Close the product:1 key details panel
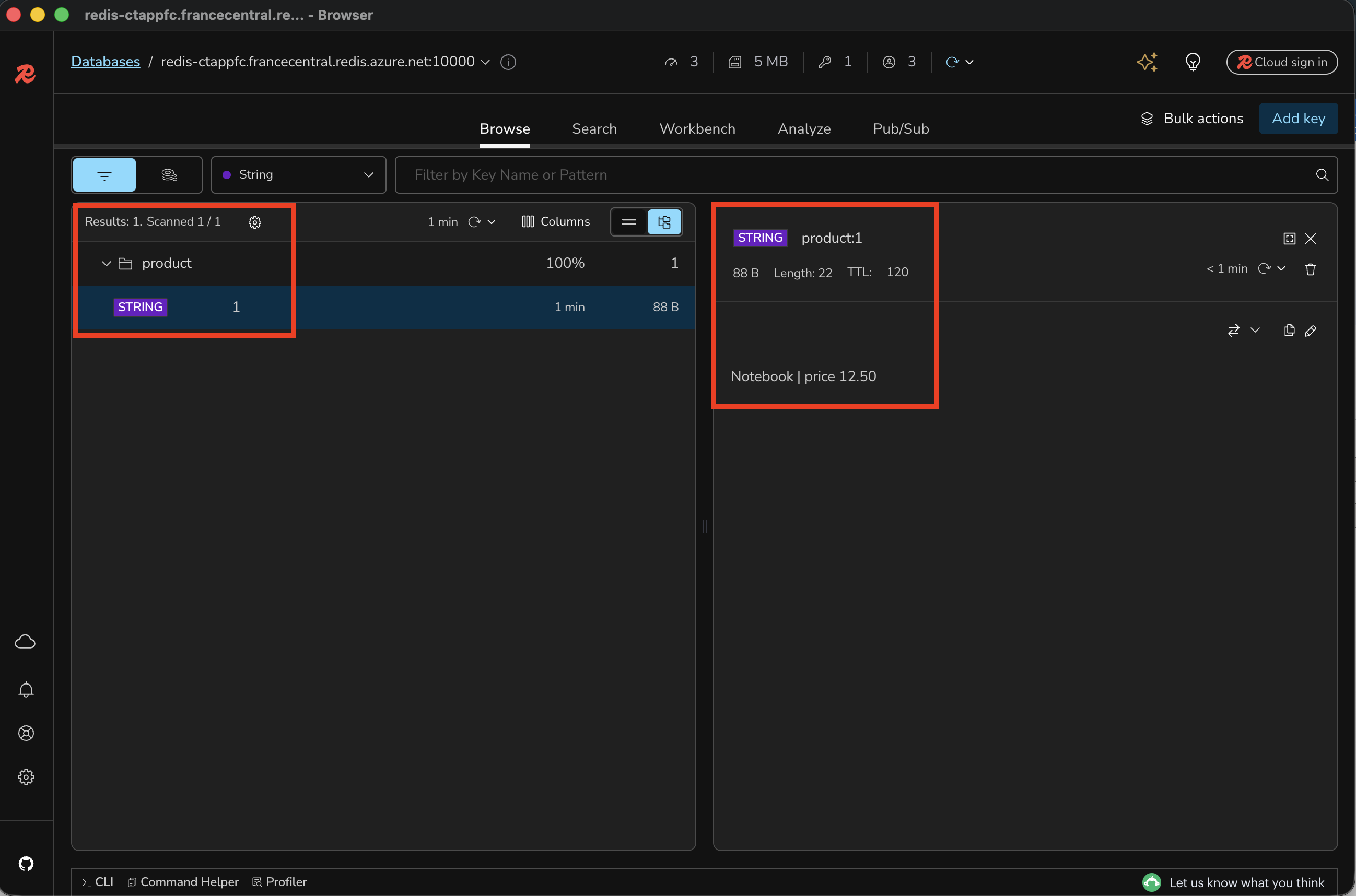This screenshot has height=896, width=1356. 1310,239
